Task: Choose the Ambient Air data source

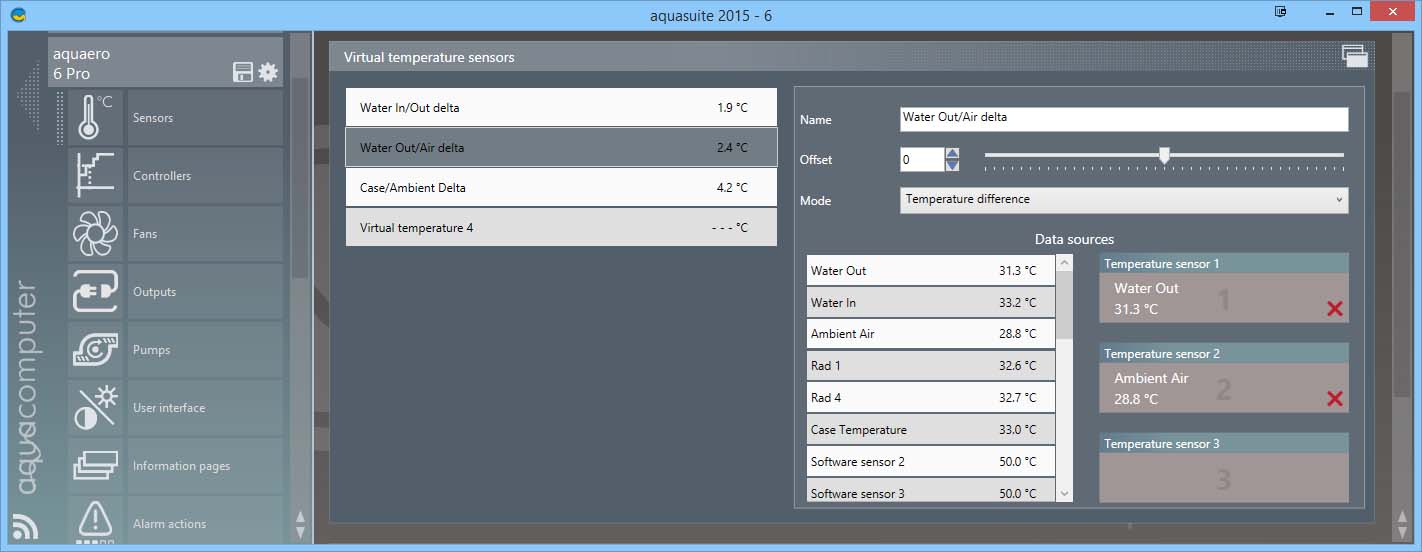Action: tap(930, 334)
